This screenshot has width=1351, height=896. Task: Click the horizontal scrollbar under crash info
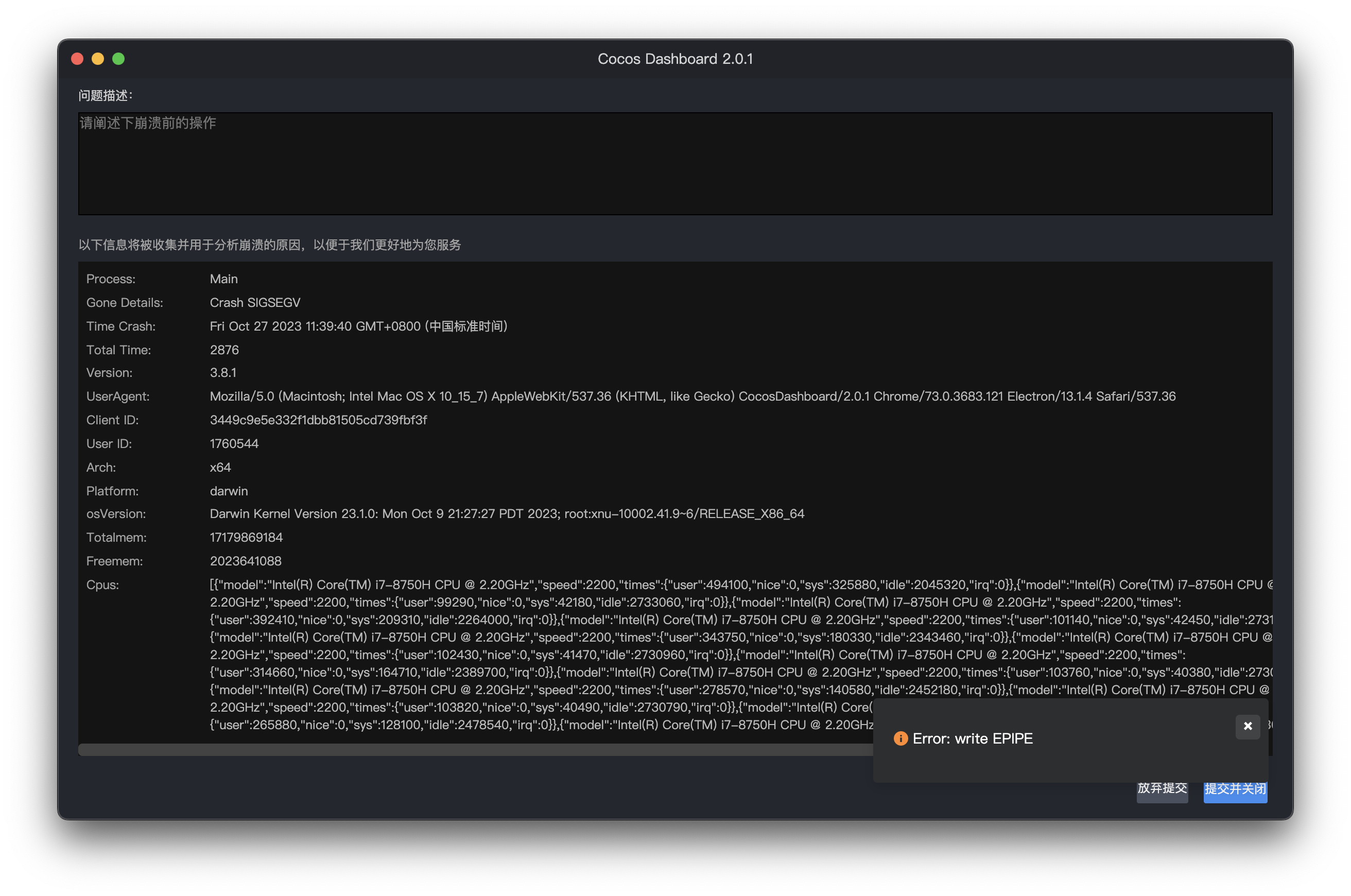474,749
